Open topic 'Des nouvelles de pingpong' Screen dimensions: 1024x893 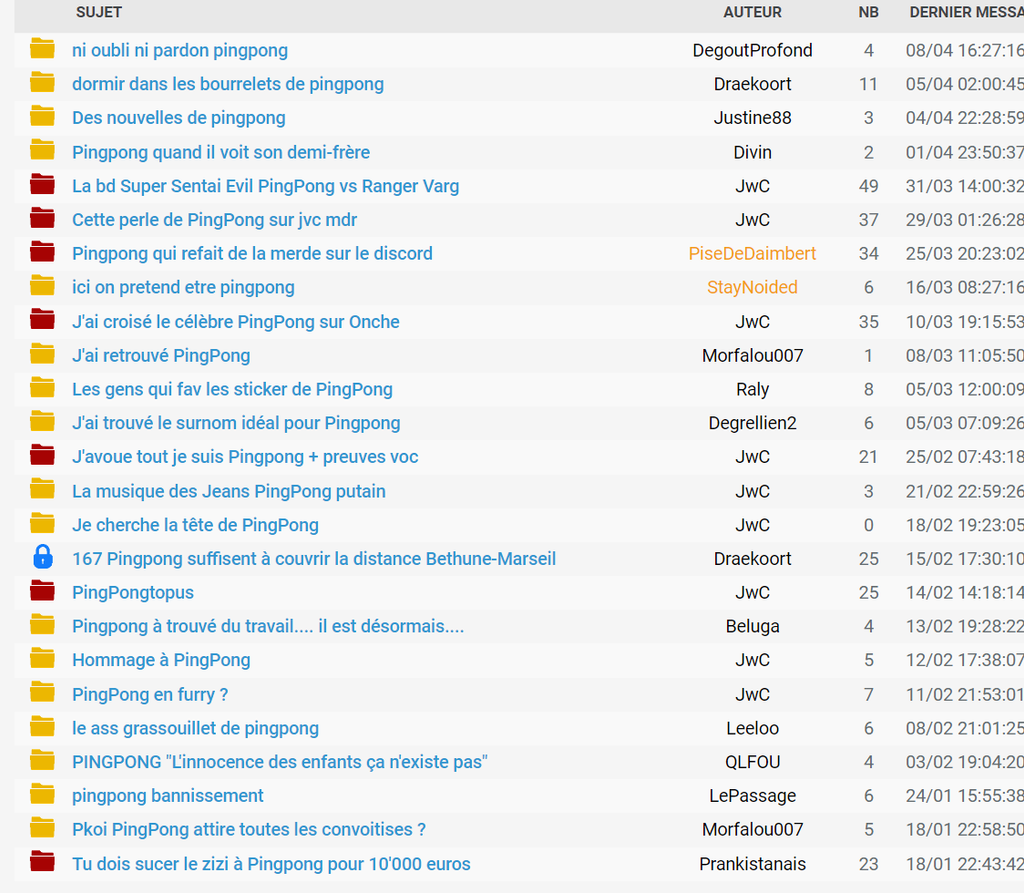(179, 118)
